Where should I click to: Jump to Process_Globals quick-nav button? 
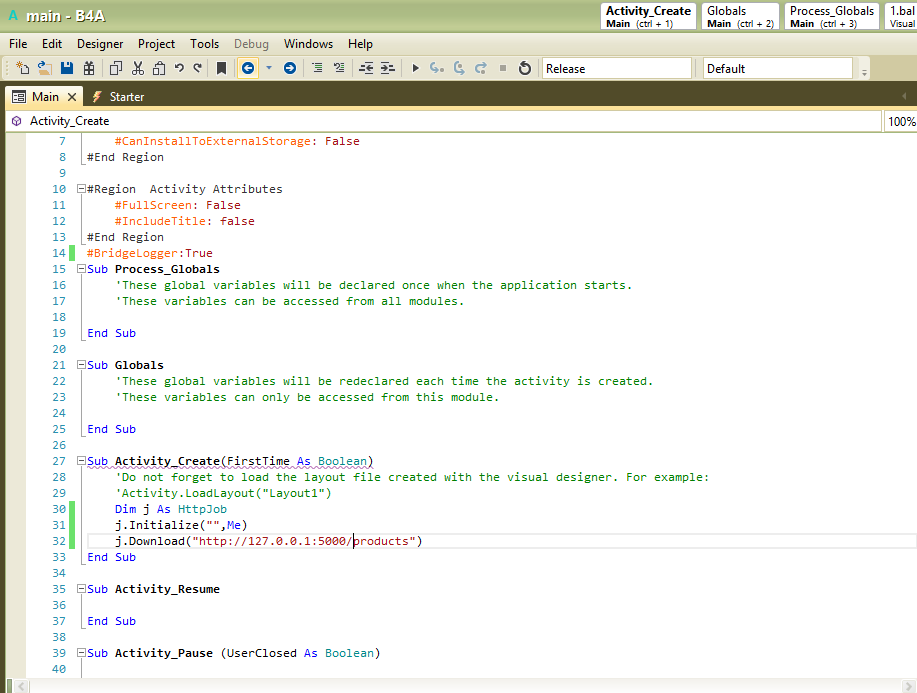pos(831,16)
